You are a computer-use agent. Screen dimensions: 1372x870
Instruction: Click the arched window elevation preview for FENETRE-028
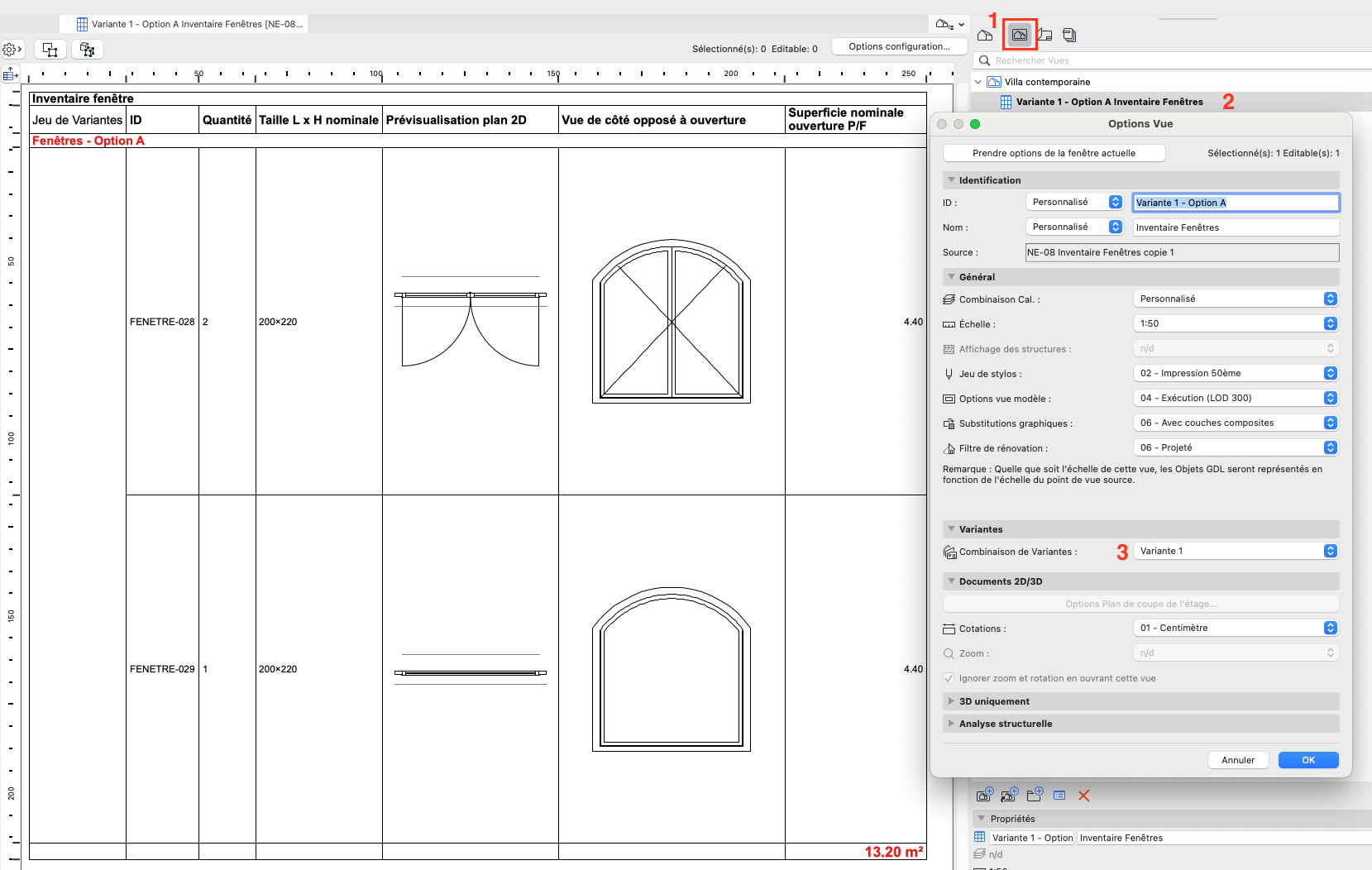pos(672,322)
